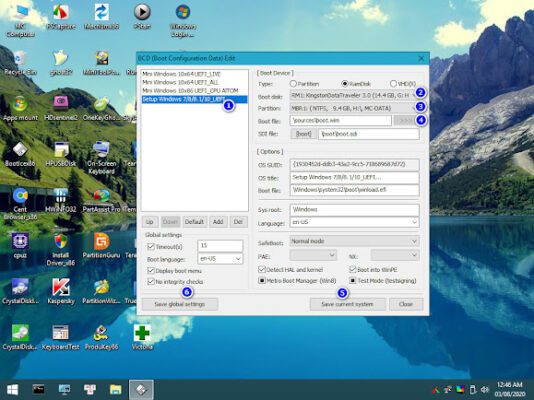Click into the OS title field

pyautogui.click(x=354, y=177)
